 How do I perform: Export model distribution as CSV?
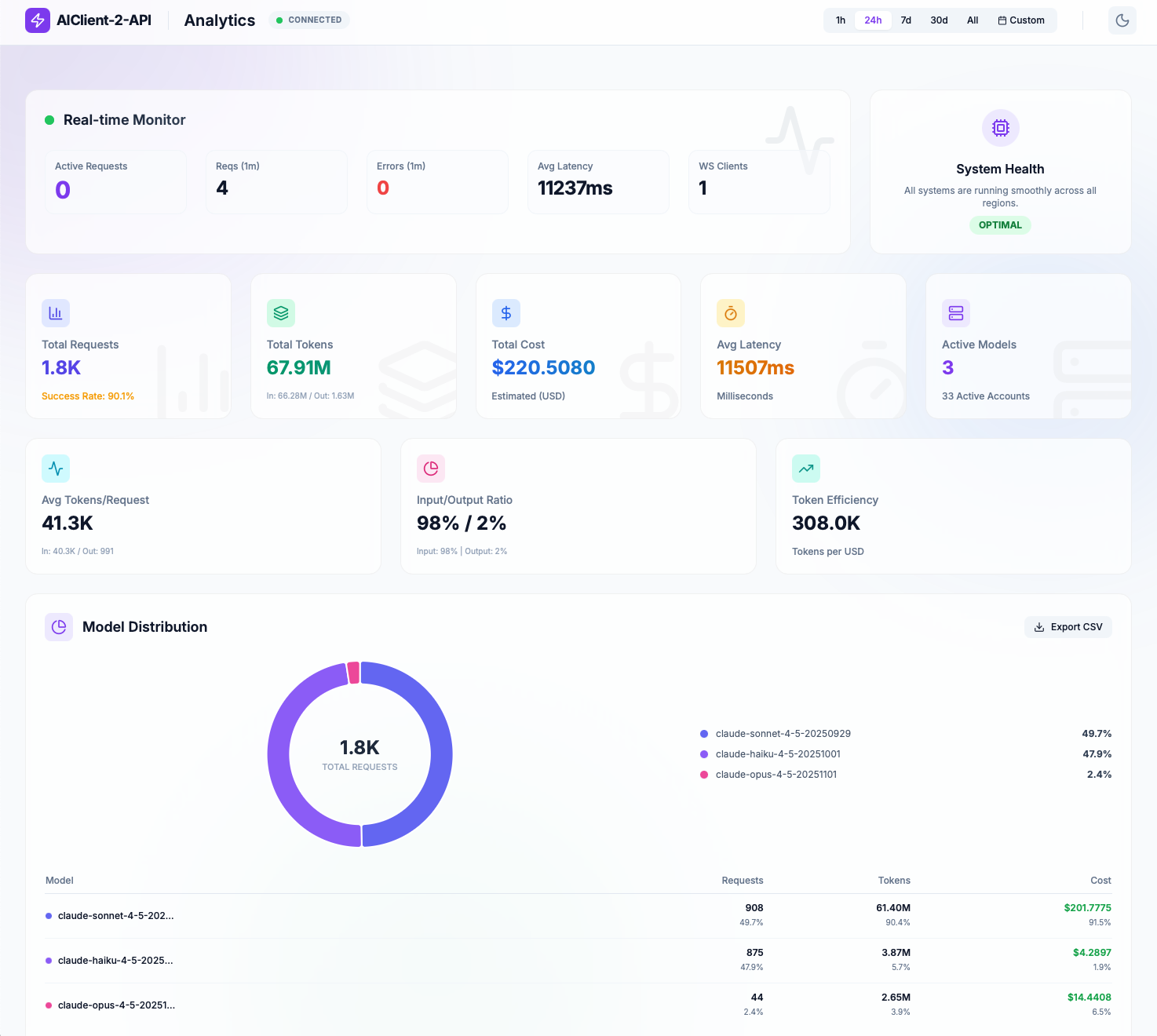(x=1068, y=627)
